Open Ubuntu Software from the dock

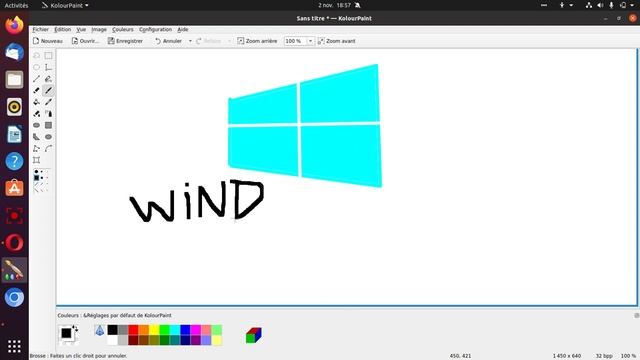click(x=14, y=188)
